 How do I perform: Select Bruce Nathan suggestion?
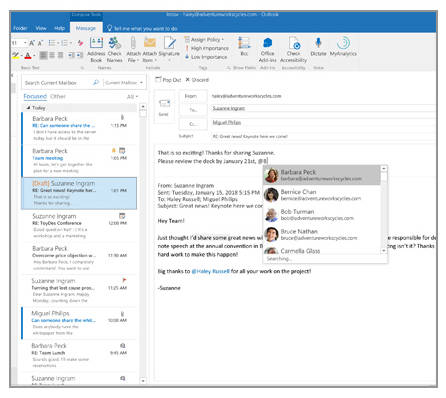tap(322, 234)
